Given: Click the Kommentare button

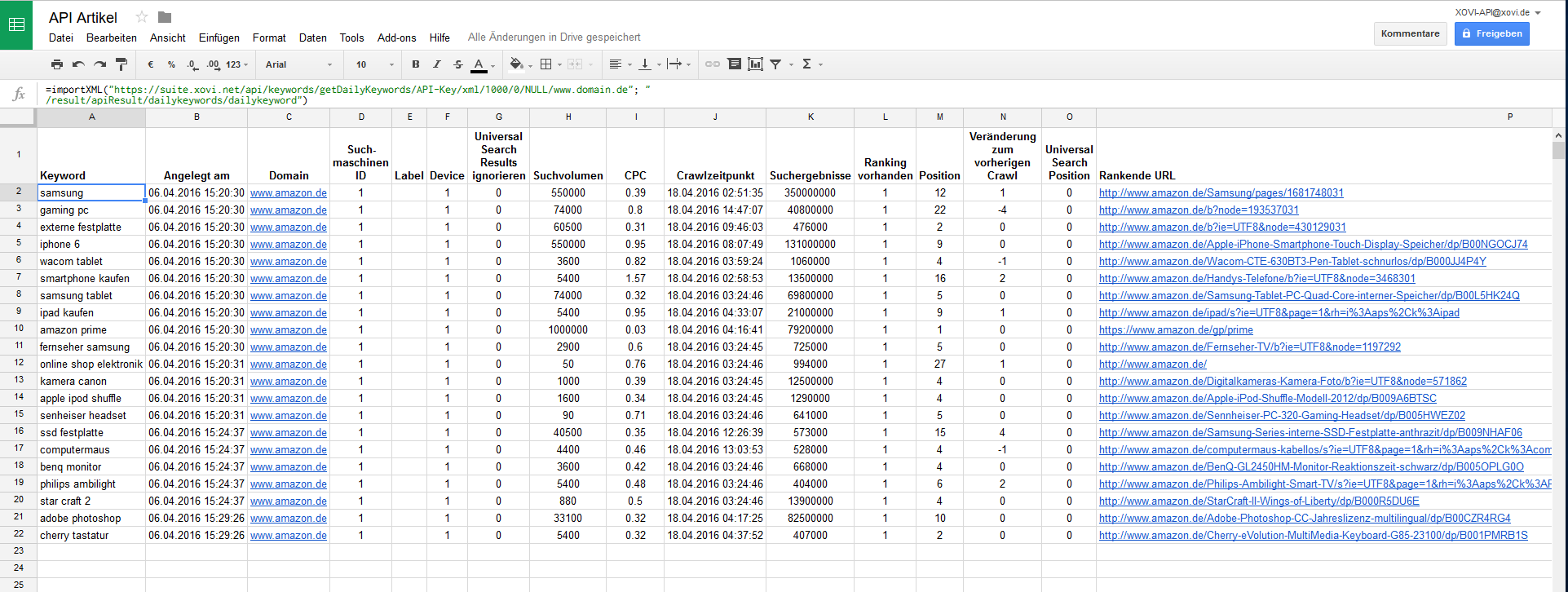Looking at the screenshot, I should coord(1411,33).
